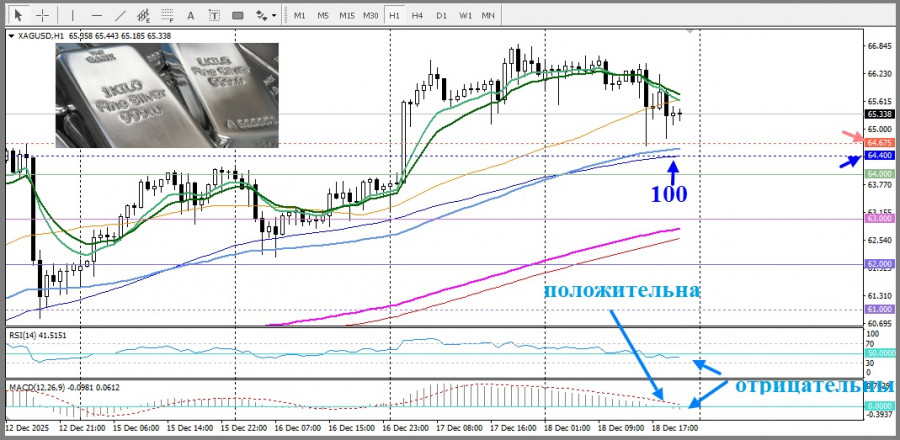Select the arrow cursor tool
This screenshot has width=900, height=440.
click(19, 15)
